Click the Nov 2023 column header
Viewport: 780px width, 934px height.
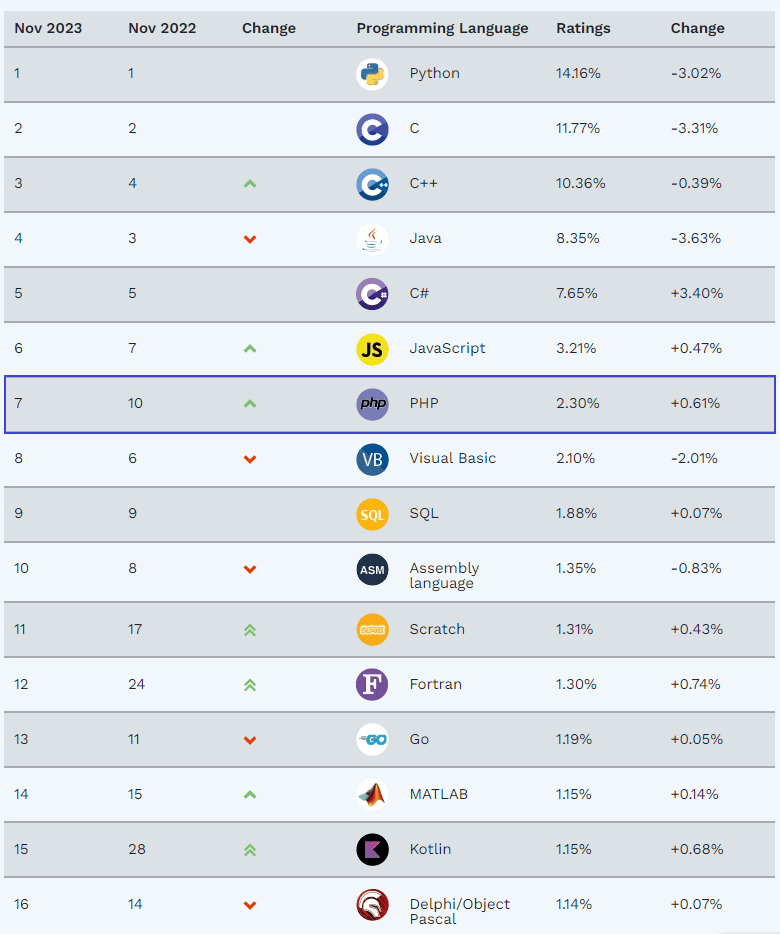coord(48,28)
